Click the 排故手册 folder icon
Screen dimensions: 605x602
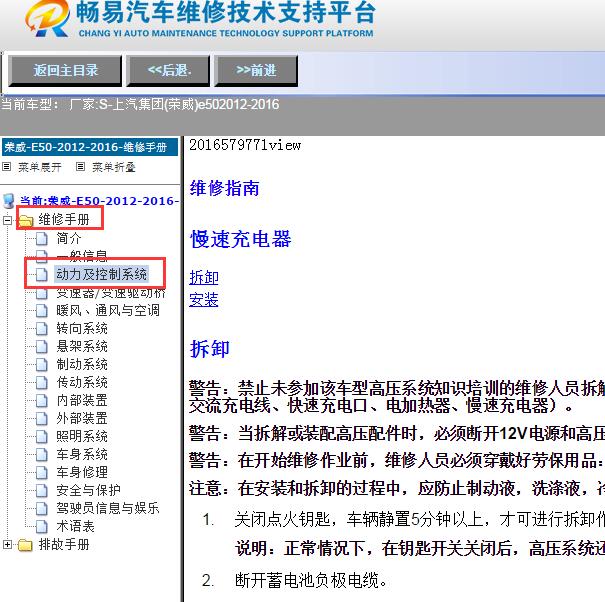click(26, 545)
